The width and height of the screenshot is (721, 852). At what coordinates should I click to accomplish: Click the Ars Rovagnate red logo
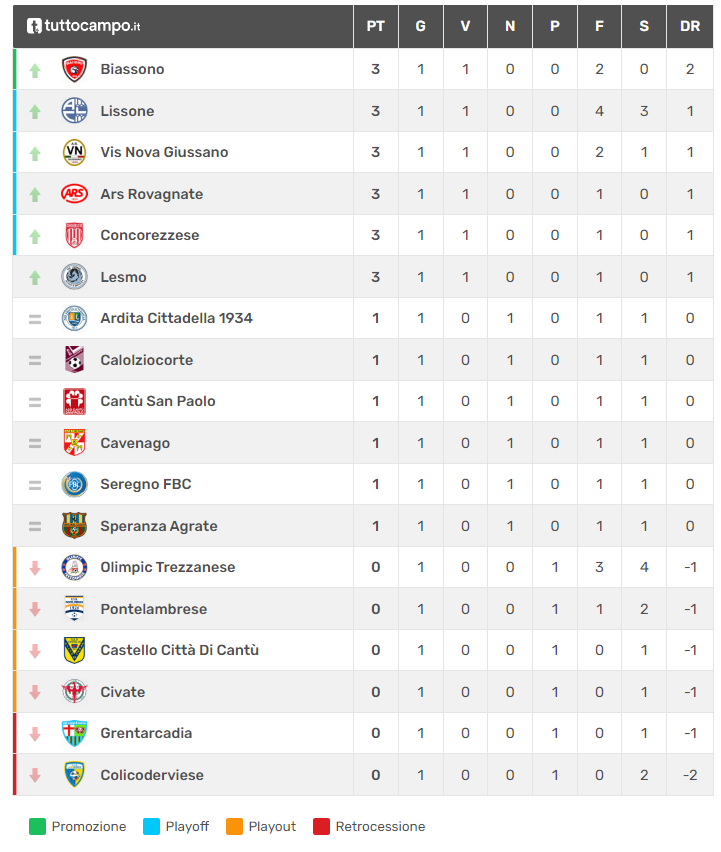pyautogui.click(x=75, y=194)
